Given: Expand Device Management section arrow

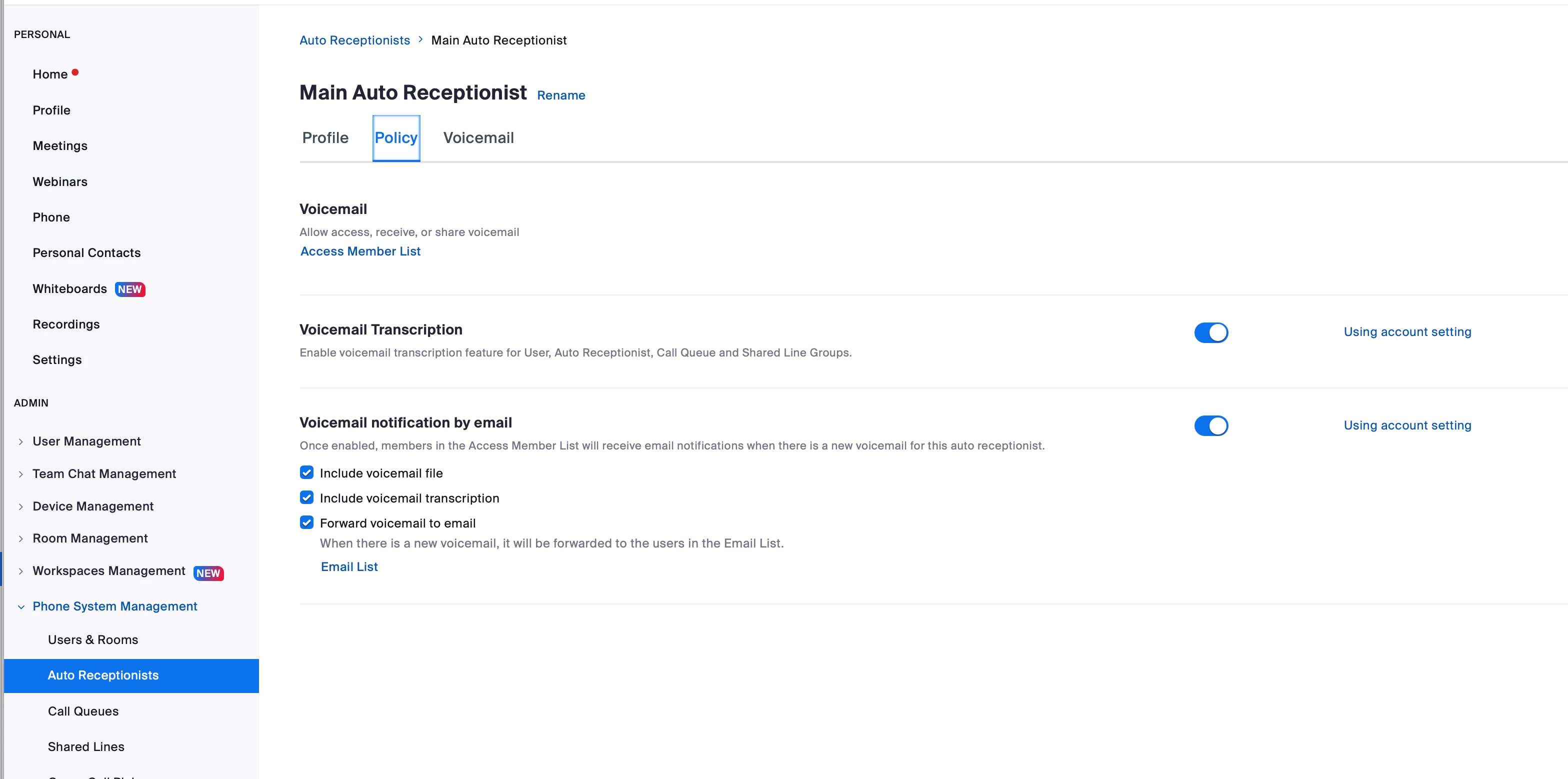Looking at the screenshot, I should click(20, 506).
